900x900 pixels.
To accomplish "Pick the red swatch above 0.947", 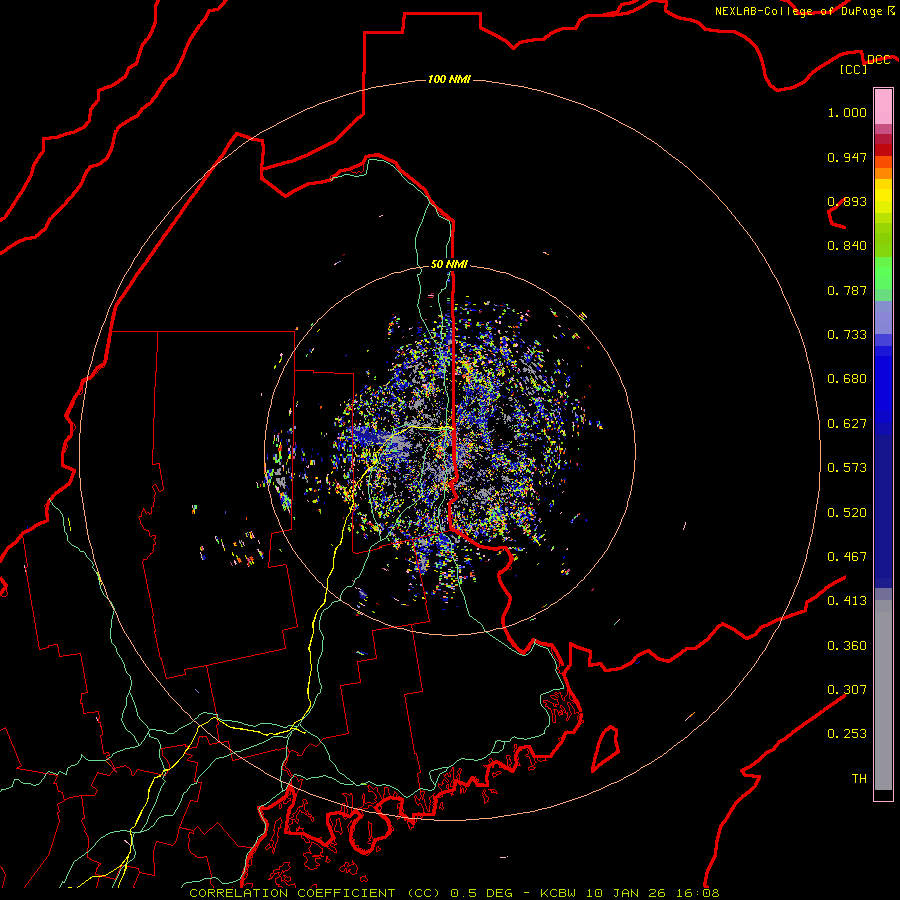I will (x=883, y=150).
